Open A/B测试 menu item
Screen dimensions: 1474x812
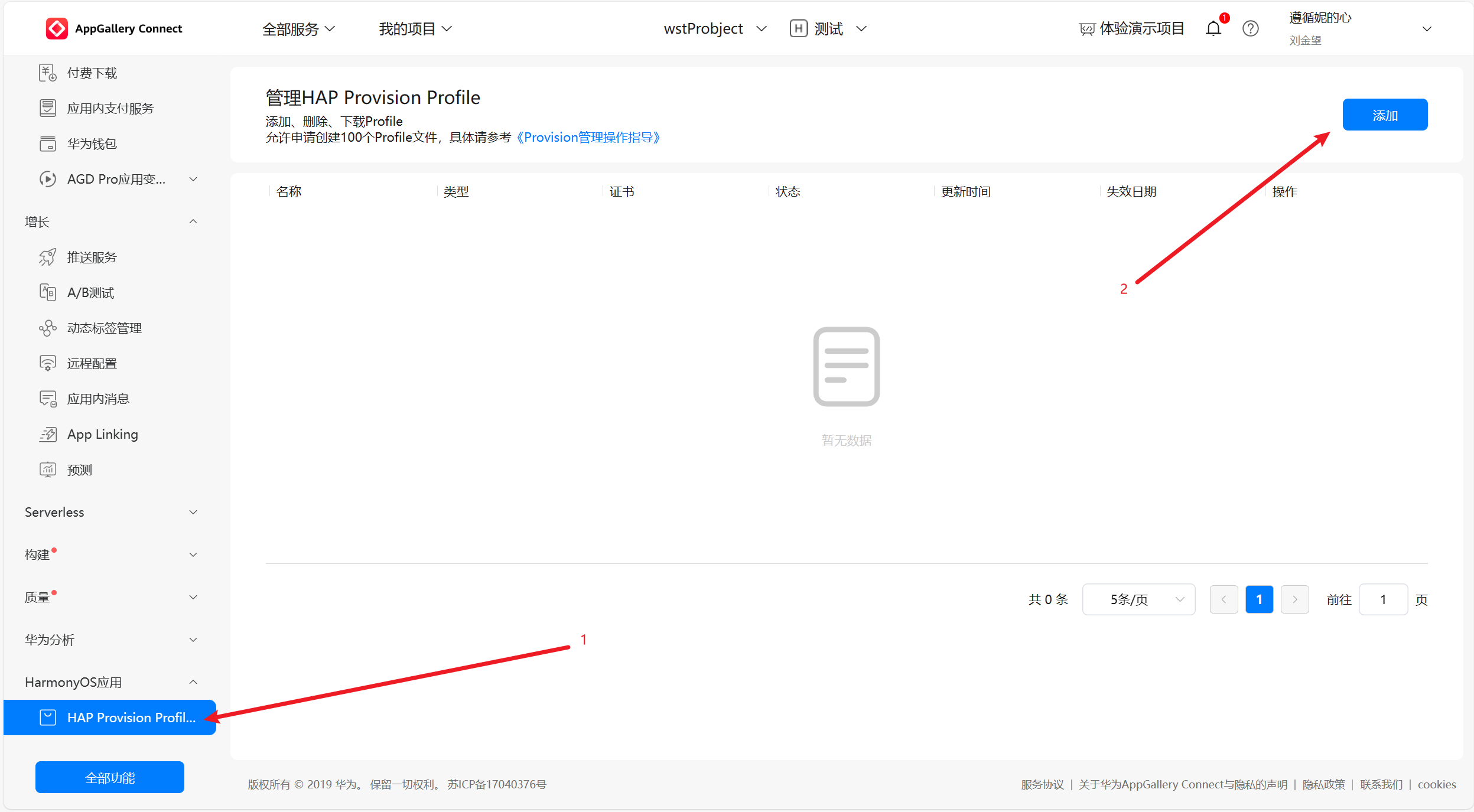[x=90, y=292]
